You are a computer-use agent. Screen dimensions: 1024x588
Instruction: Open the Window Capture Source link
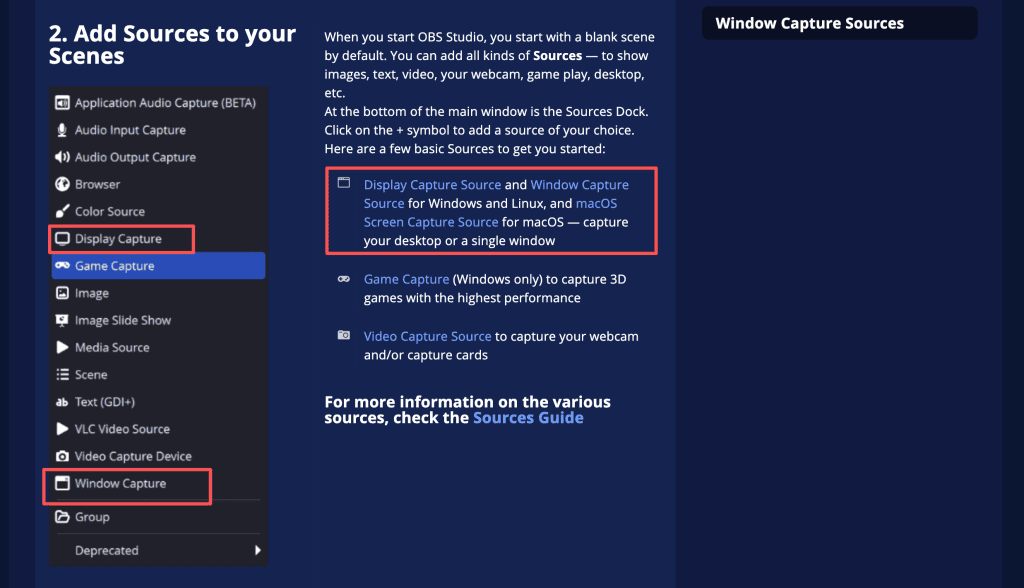[x=496, y=194]
